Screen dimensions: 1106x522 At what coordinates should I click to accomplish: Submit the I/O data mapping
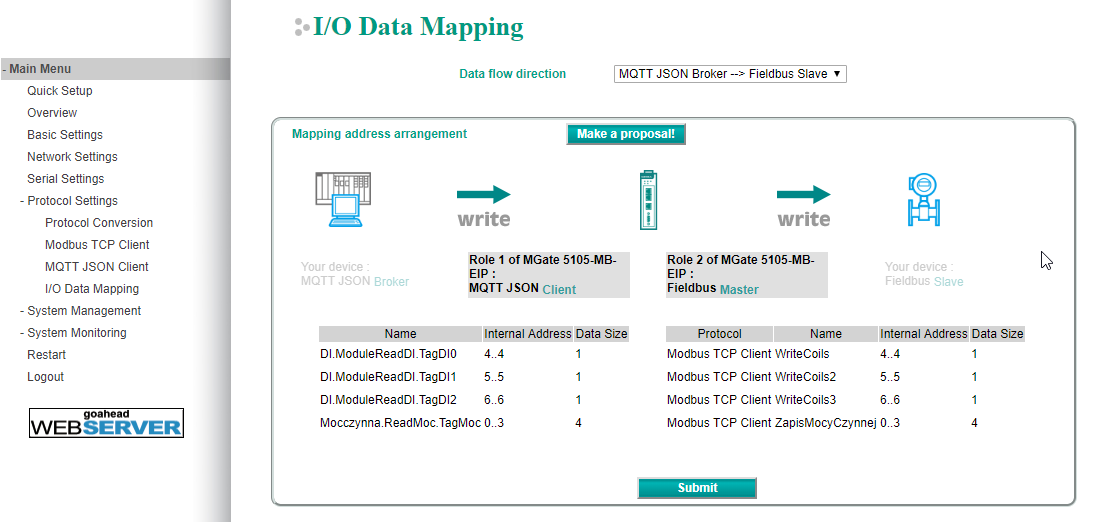tap(697, 488)
